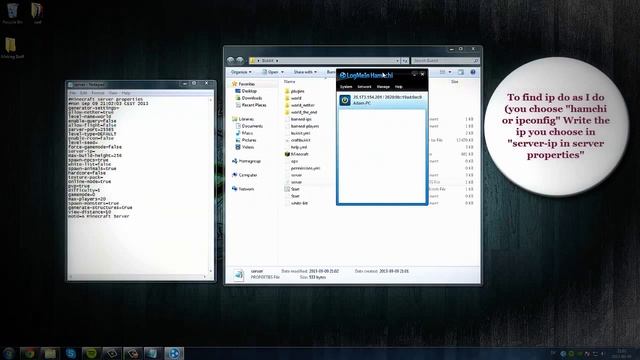Go back in the Explorer window

(x=231, y=60)
